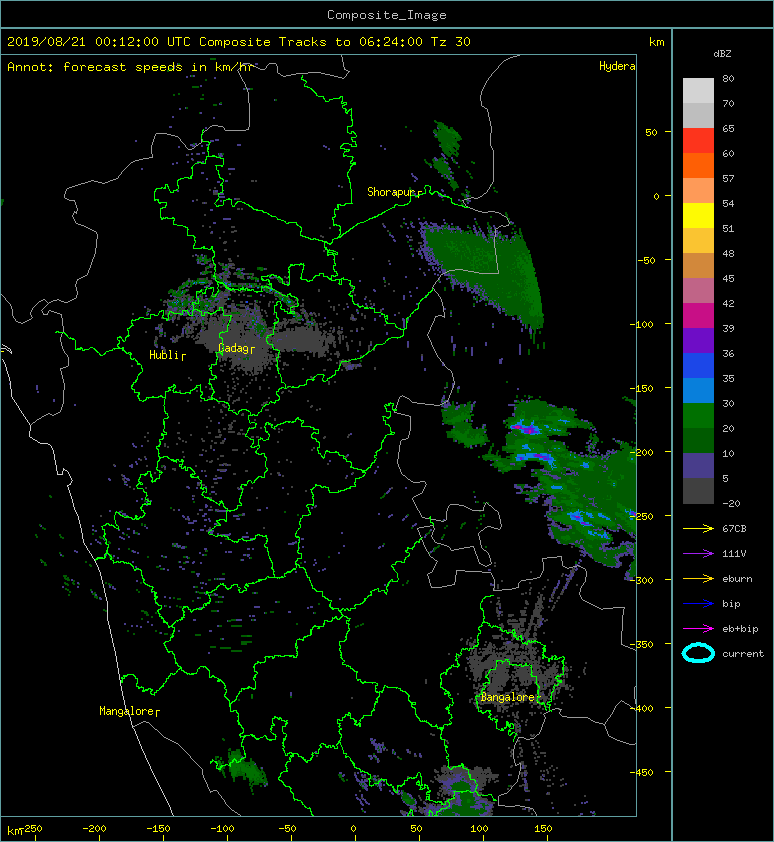774x842 pixels.
Task: Click the -100 tick on the horizontal bottom axis
Action: click(222, 829)
